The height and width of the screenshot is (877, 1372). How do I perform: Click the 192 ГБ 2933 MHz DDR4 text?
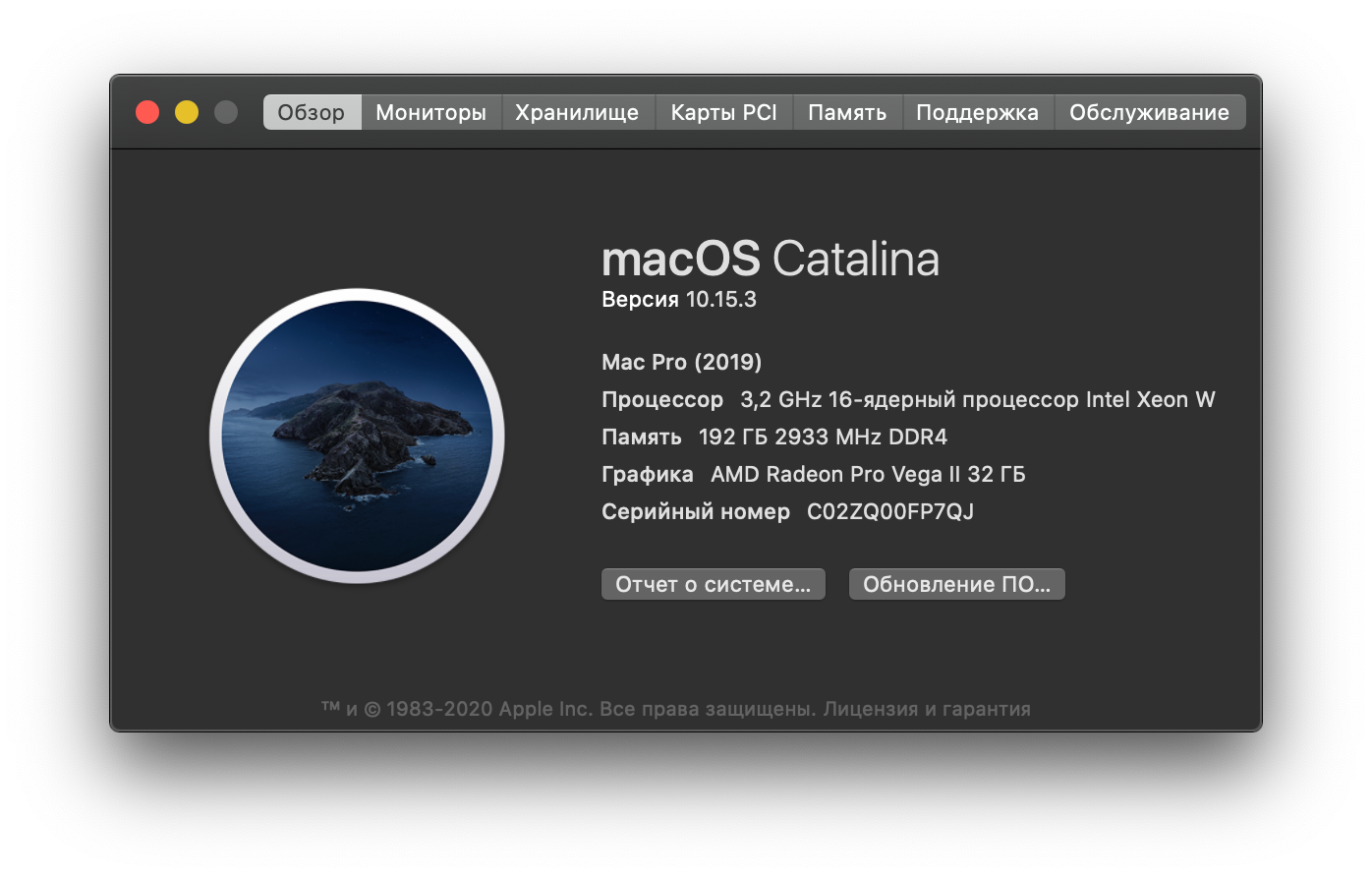[823, 437]
